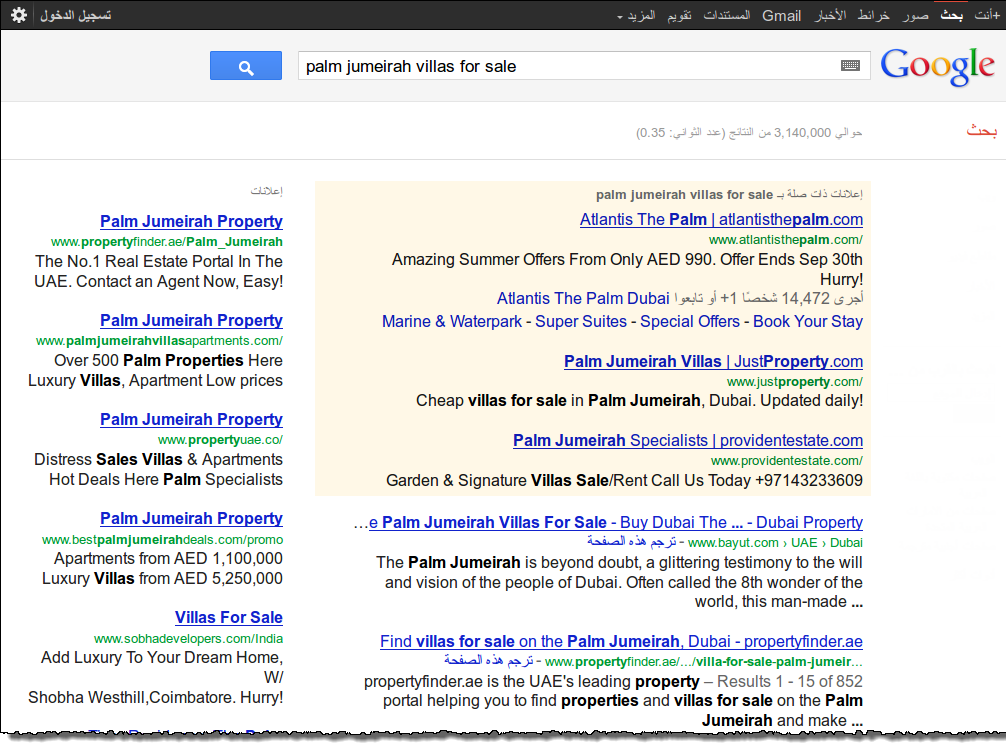Click 'Distress Sales Villas & Apartments' text
Screen dimensions: 1006x751
tap(158, 460)
